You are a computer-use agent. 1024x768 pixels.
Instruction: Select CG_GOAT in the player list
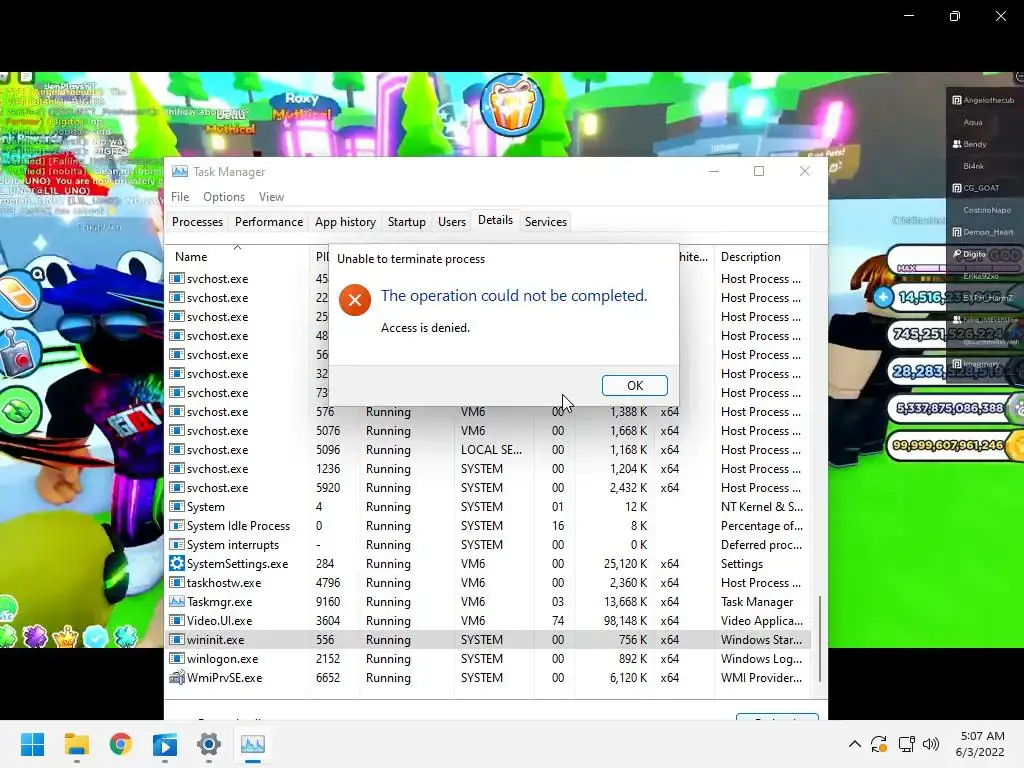click(976, 188)
